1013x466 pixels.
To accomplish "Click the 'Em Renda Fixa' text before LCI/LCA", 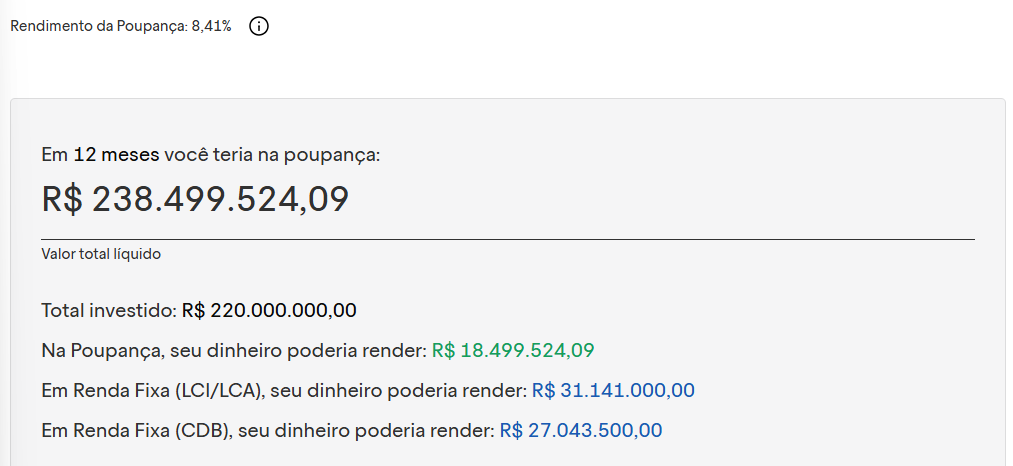I will tap(106, 390).
